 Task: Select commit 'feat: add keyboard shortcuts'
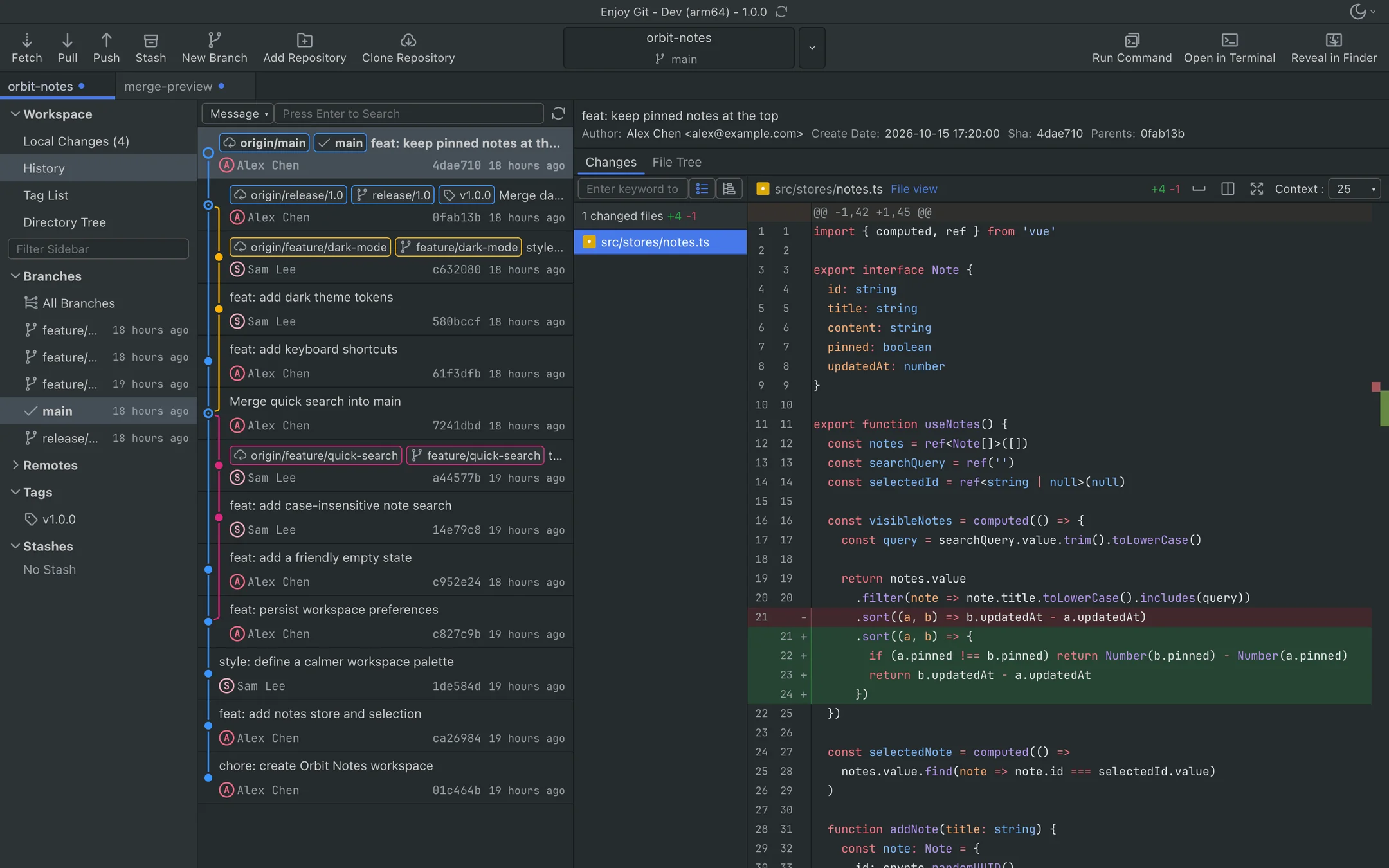(x=386, y=361)
